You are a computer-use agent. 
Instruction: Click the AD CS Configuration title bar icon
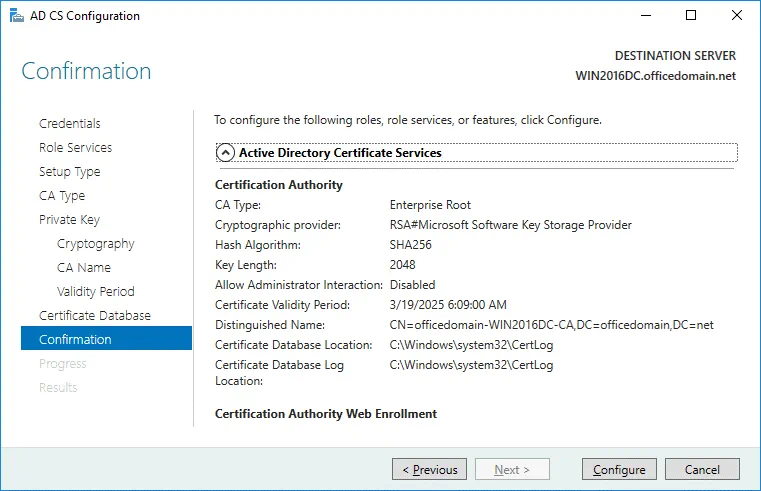pos(14,16)
